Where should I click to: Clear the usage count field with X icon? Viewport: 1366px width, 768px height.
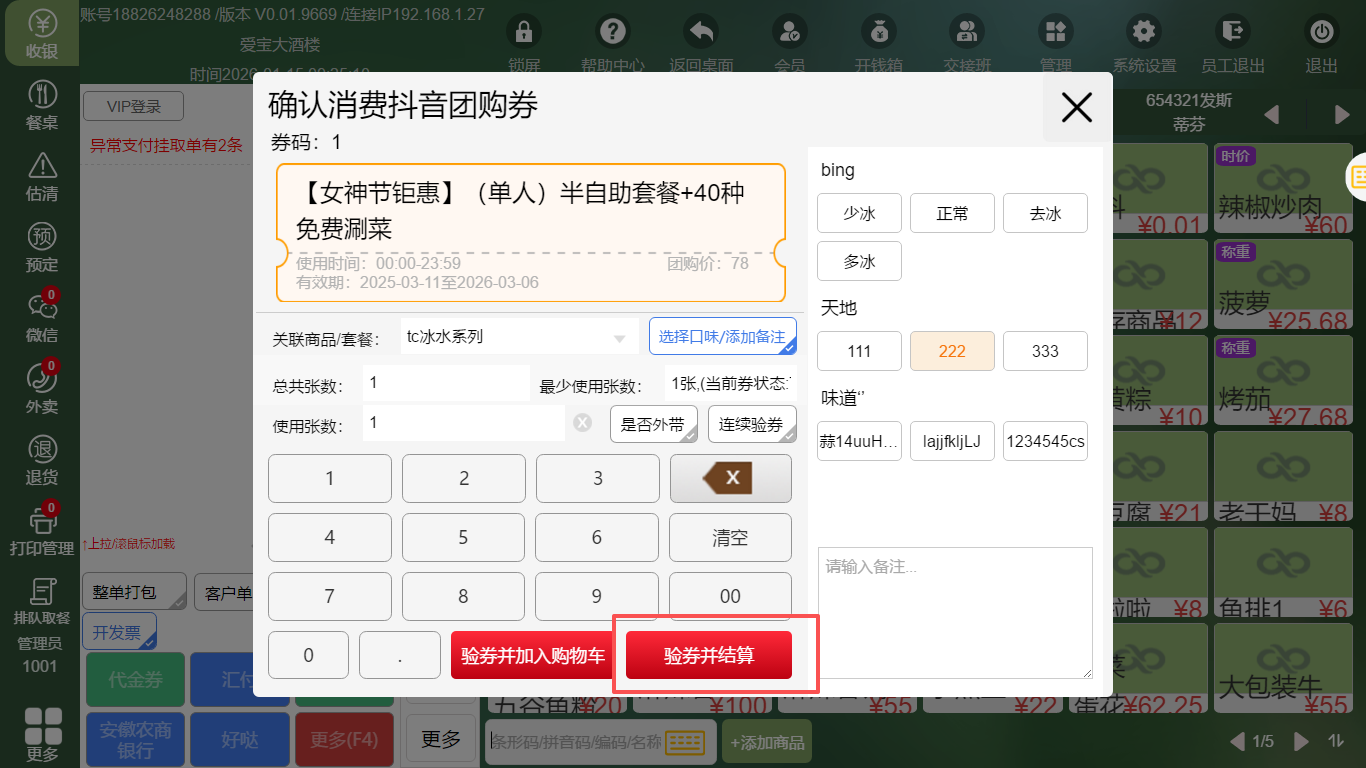coord(583,424)
